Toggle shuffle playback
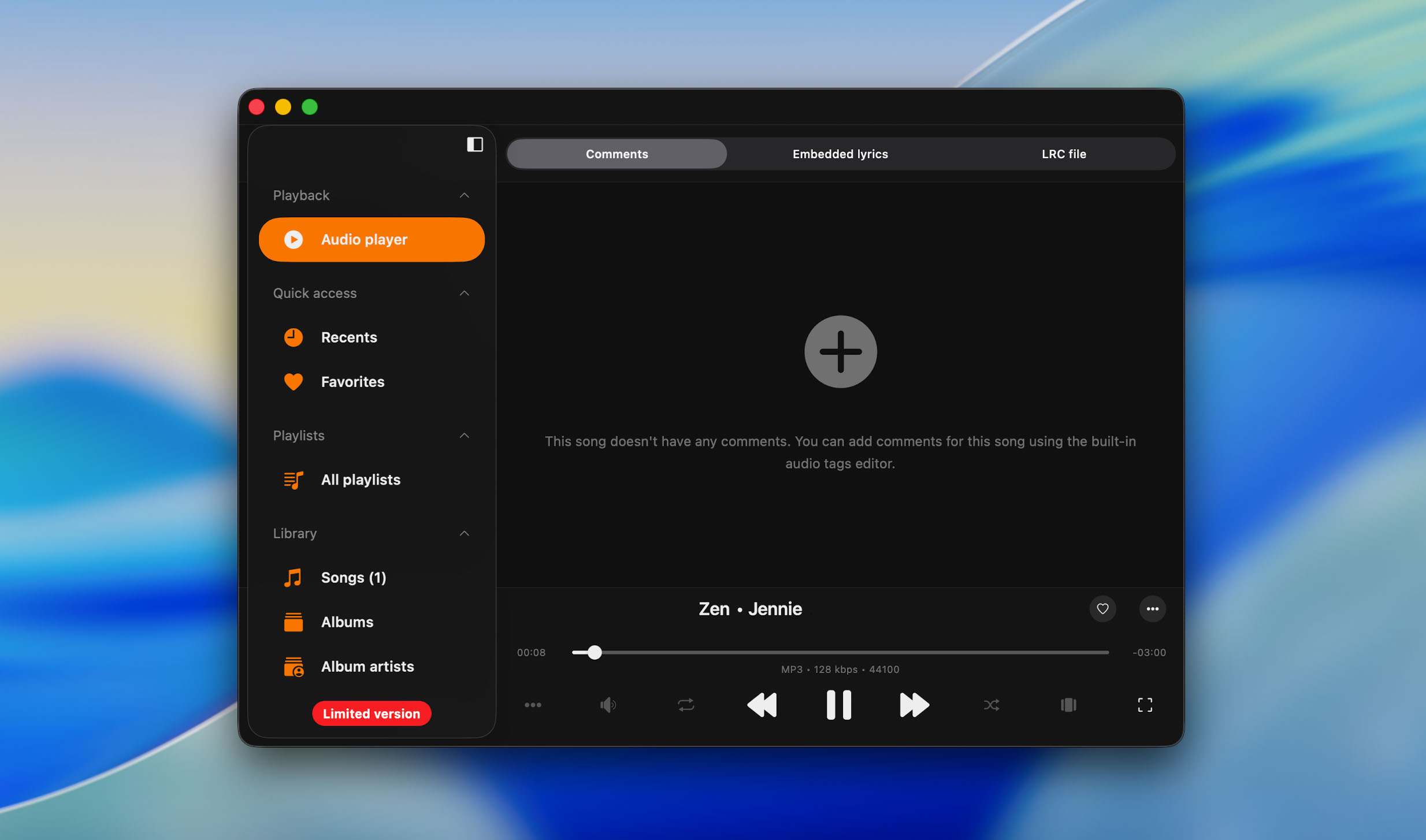 click(x=991, y=704)
